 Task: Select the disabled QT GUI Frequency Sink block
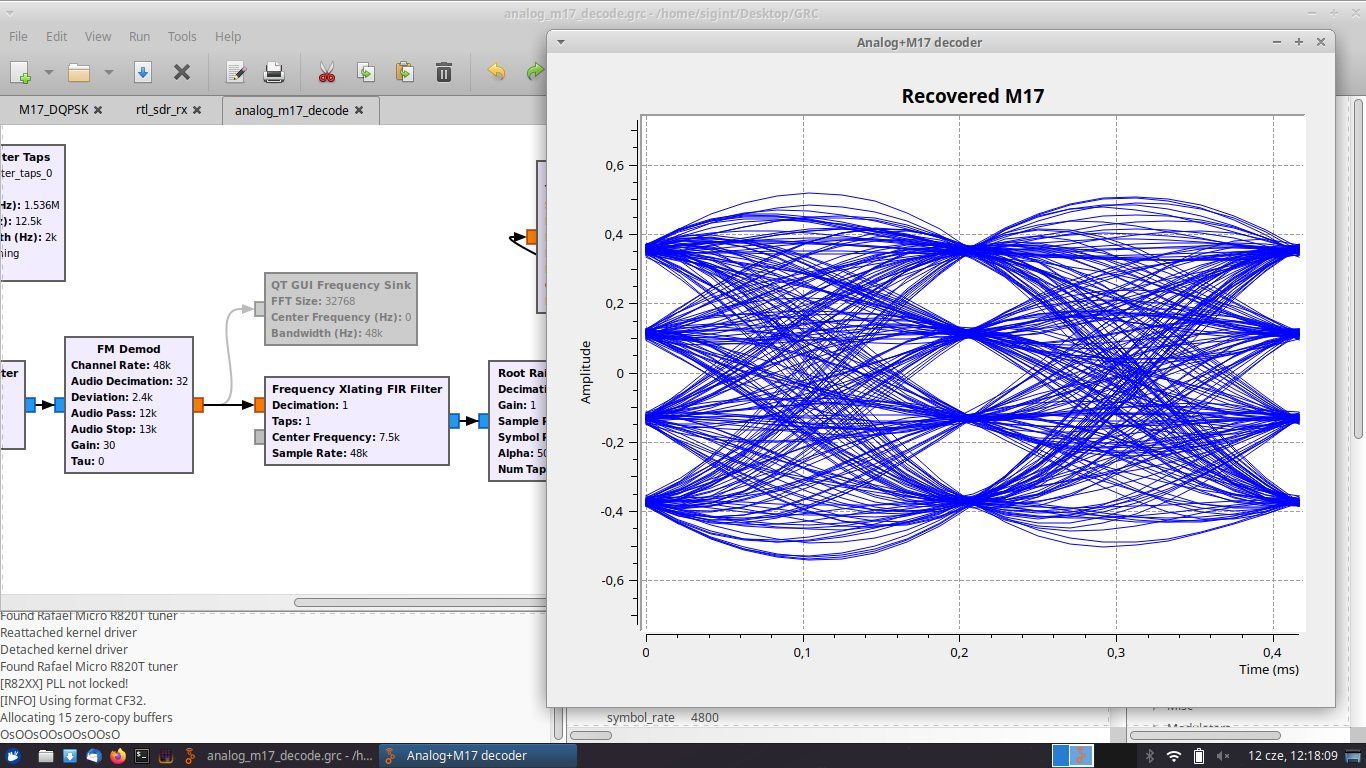click(341, 309)
